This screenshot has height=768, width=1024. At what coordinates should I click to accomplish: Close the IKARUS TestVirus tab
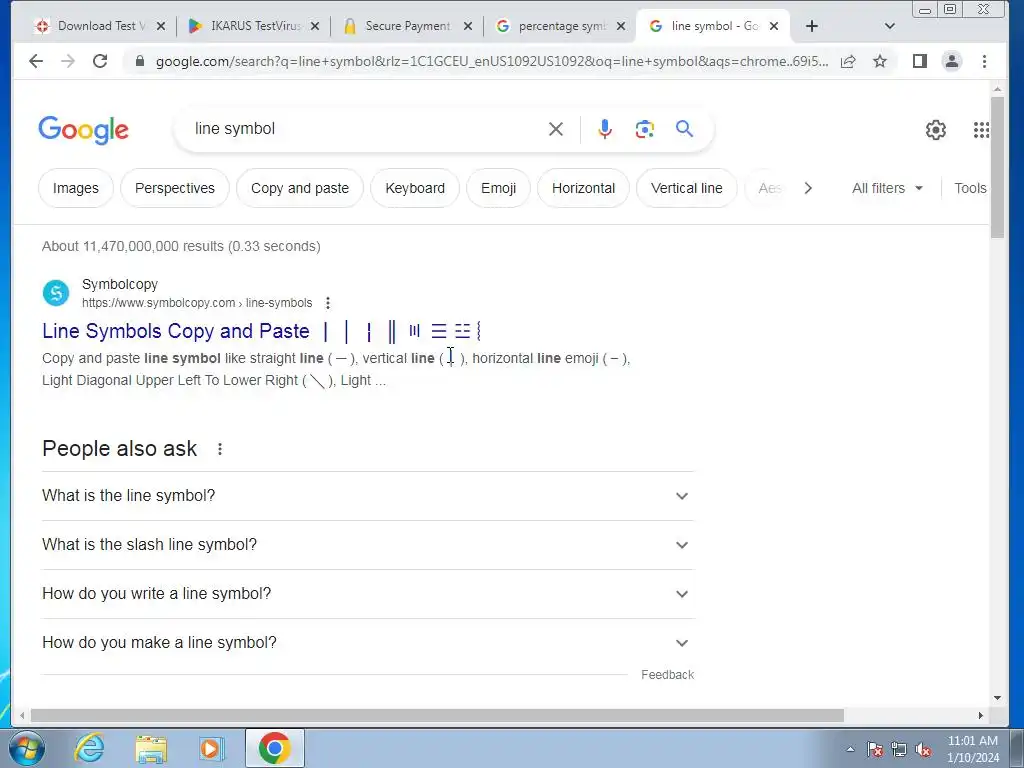315,26
